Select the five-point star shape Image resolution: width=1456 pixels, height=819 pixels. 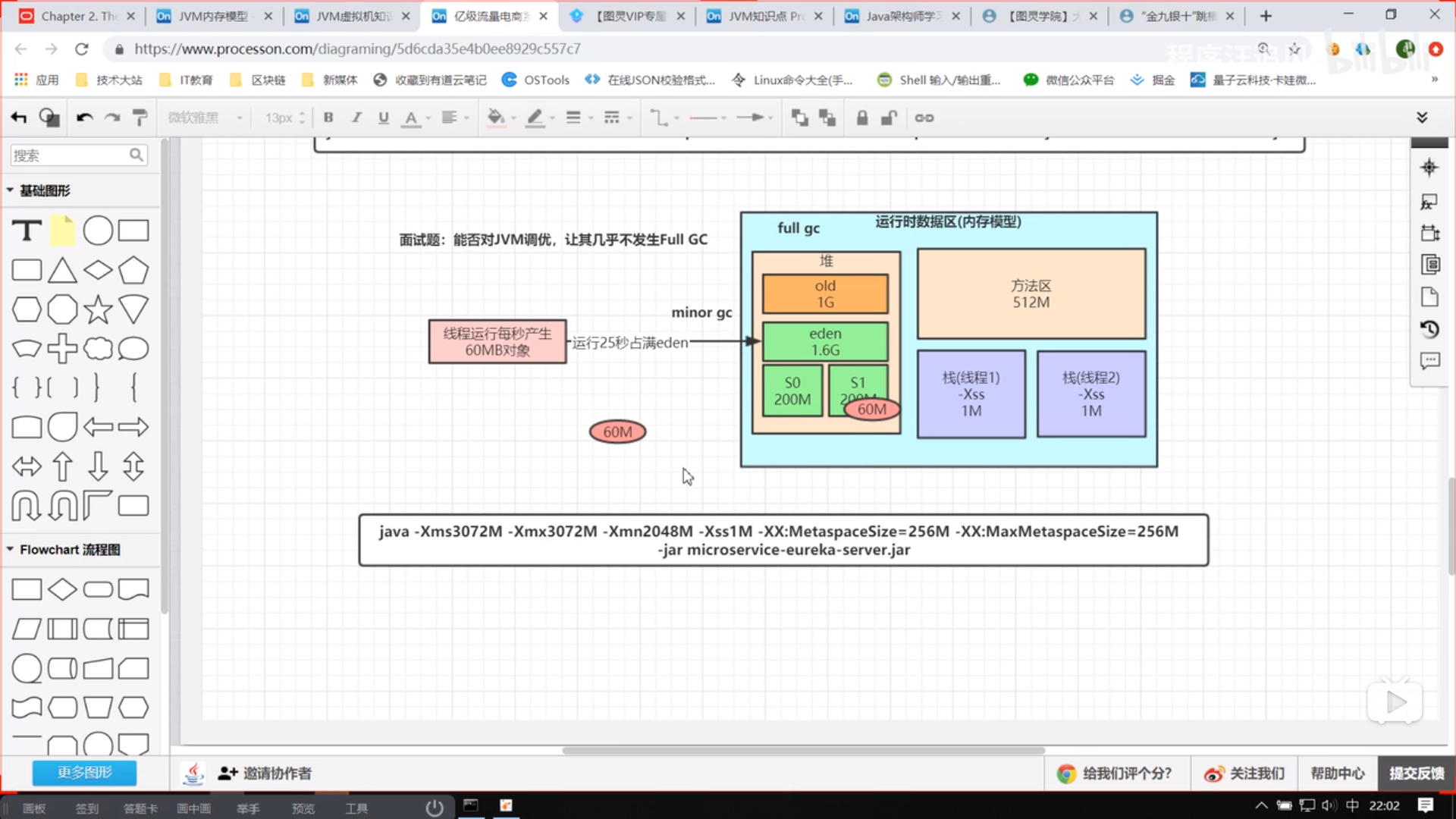[x=98, y=309]
